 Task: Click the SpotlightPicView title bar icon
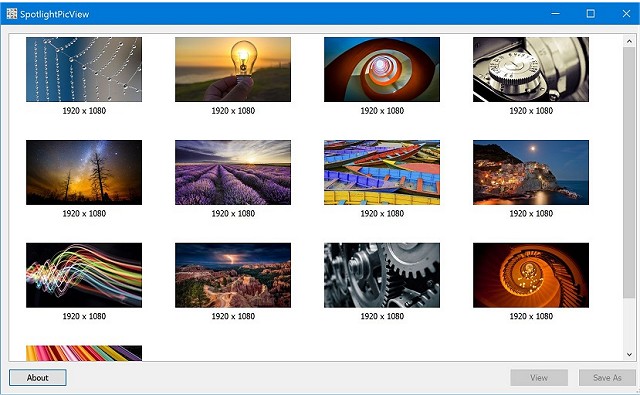12,13
